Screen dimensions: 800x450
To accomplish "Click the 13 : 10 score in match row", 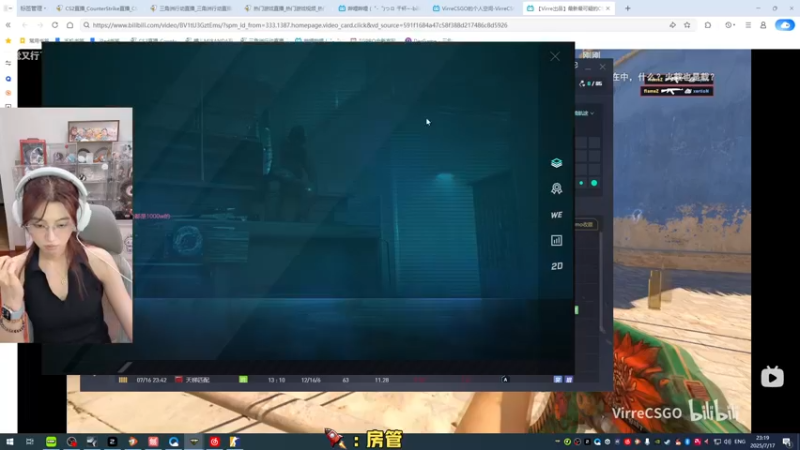I will click(277, 380).
